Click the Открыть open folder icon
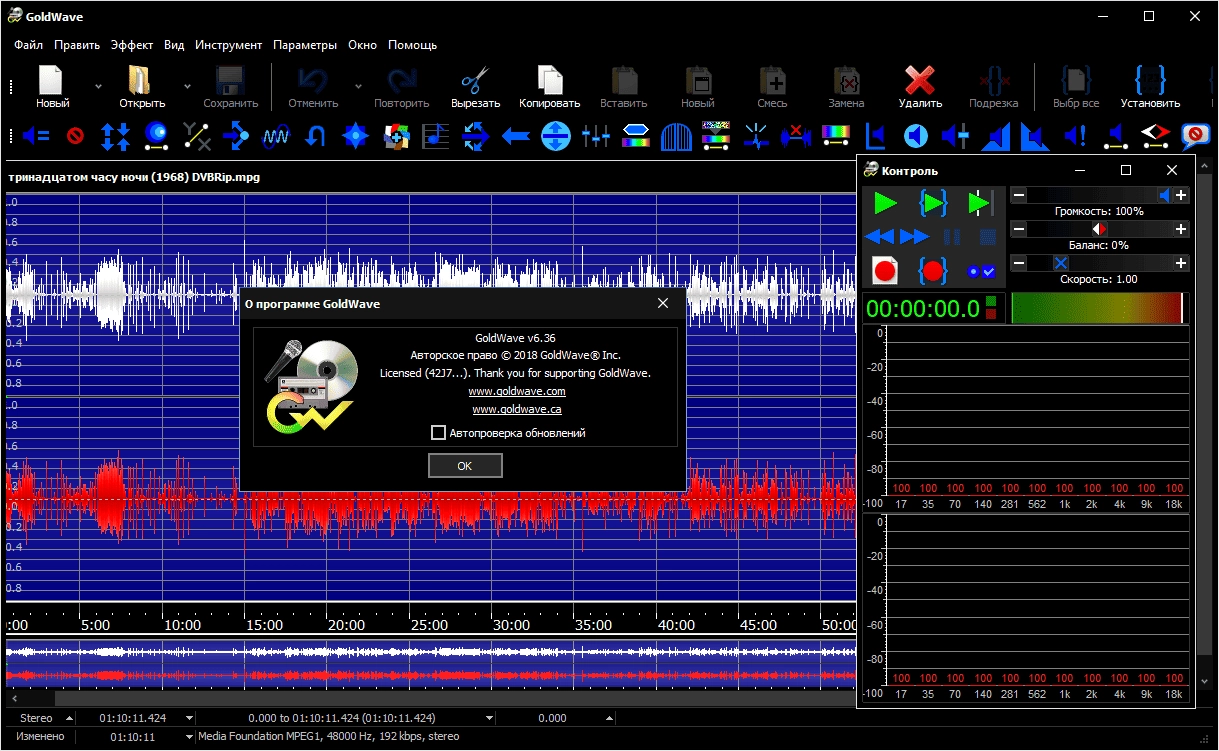Viewport: 1219px width, 751px height. tap(141, 80)
